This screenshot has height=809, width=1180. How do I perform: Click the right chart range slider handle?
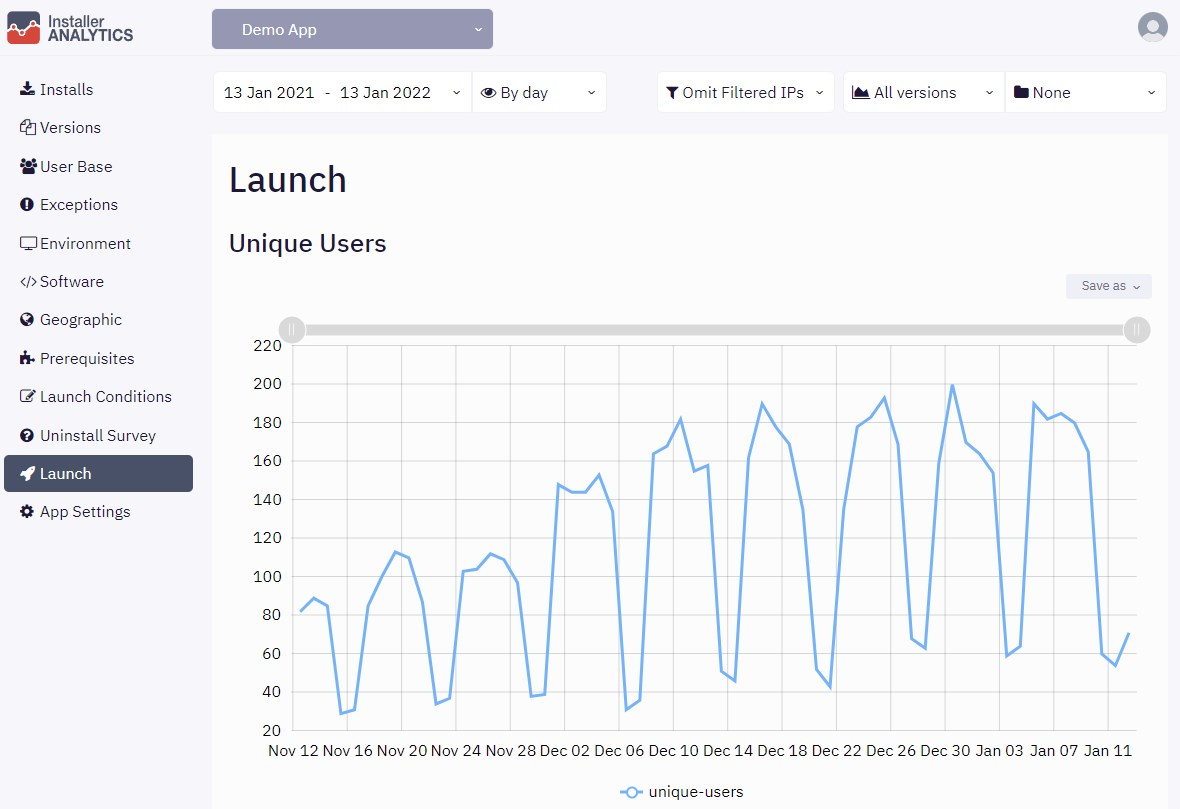pos(1136,330)
